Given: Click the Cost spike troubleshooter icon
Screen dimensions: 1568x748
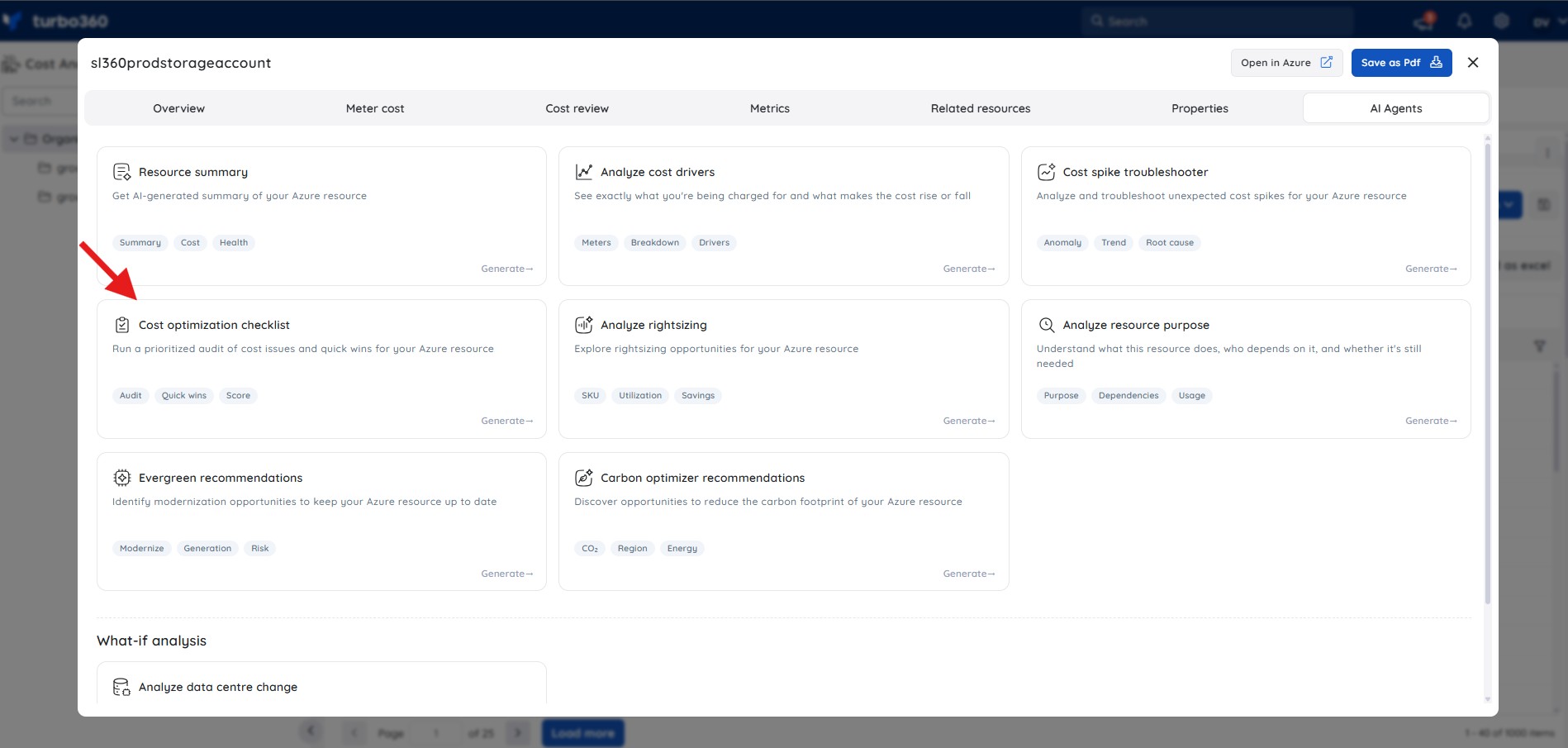Looking at the screenshot, I should click(1046, 172).
